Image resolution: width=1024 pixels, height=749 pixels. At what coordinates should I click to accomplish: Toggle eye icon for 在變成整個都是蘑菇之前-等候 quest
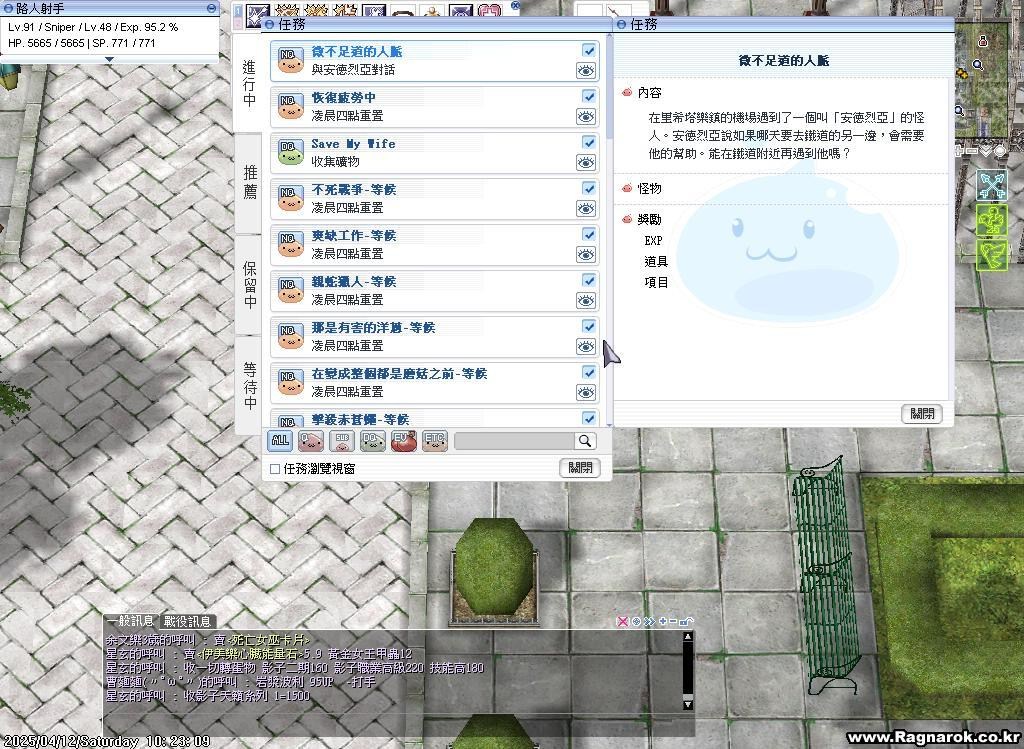586,392
